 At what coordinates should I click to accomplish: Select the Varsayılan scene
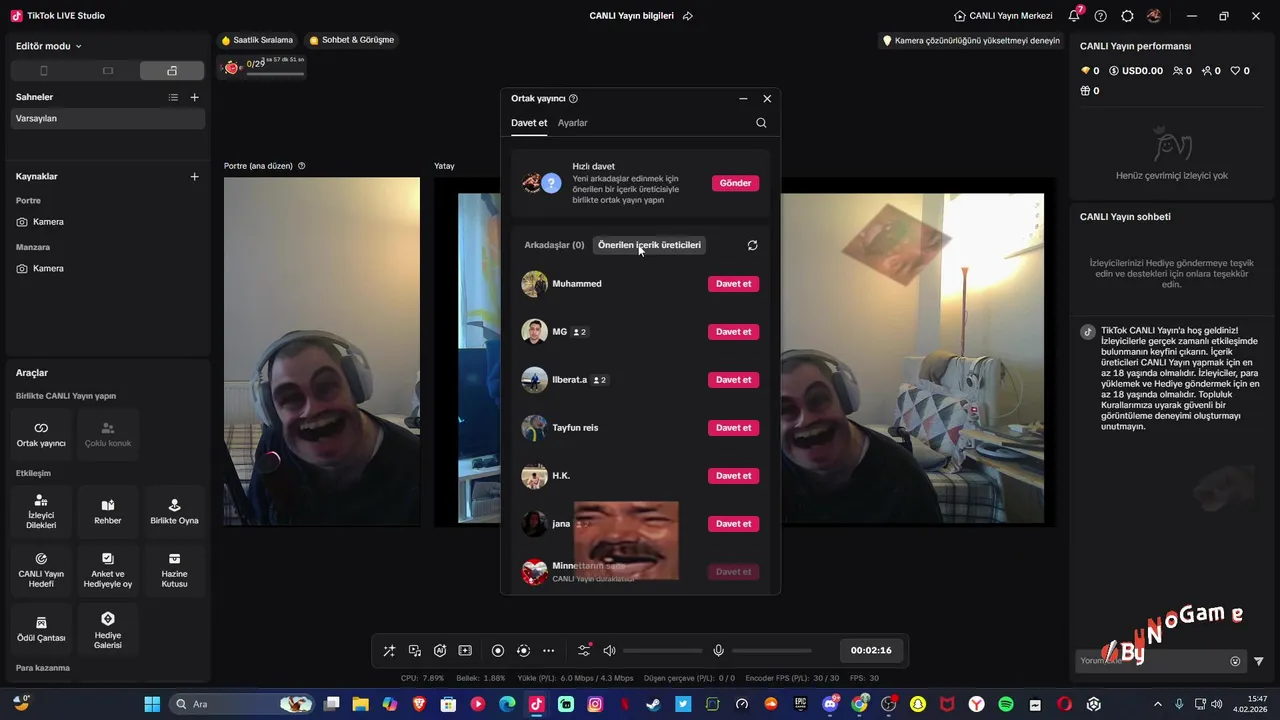click(x=106, y=118)
